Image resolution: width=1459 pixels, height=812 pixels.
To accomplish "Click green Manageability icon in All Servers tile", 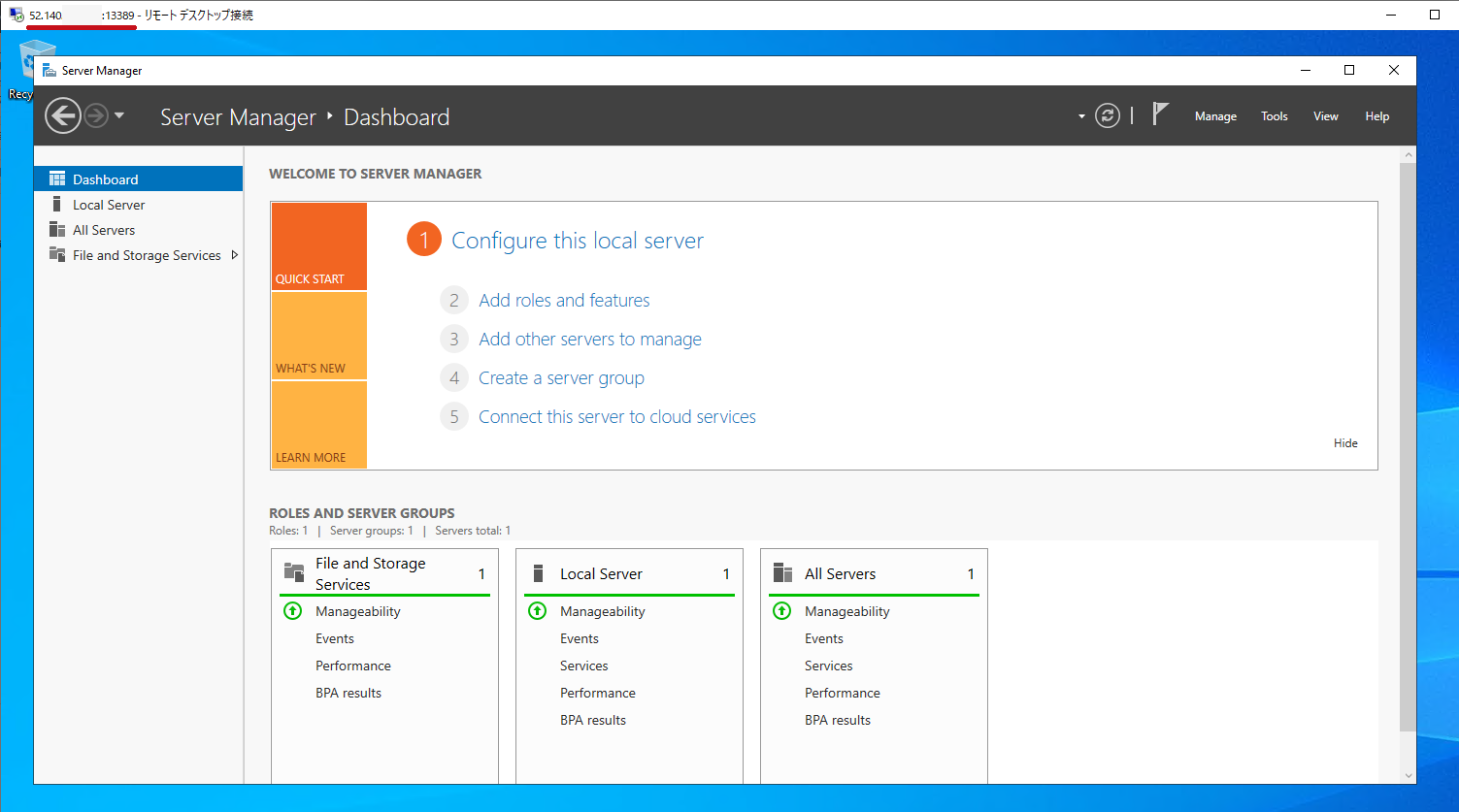I will [781, 611].
